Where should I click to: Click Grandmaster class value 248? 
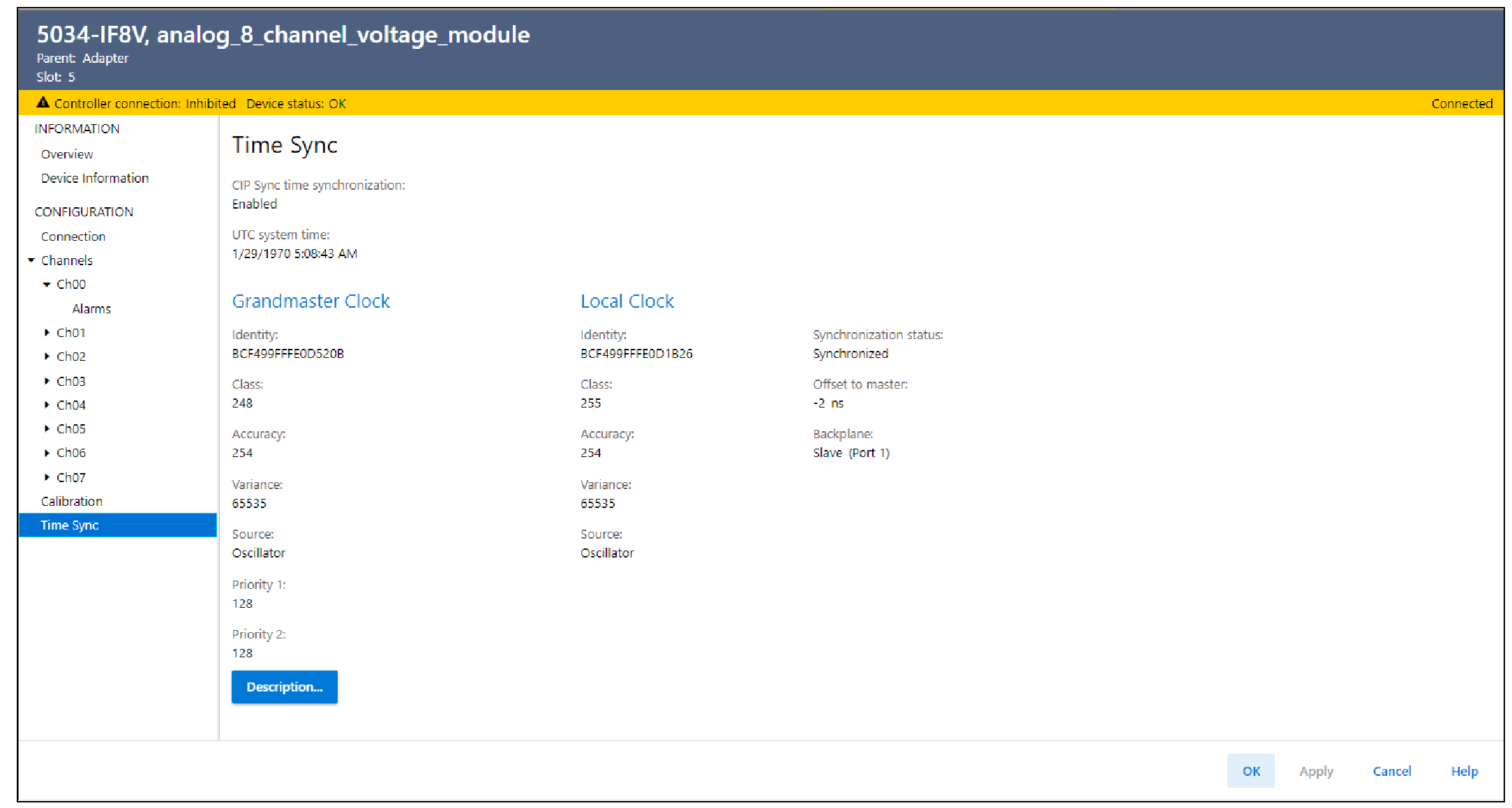tap(242, 403)
